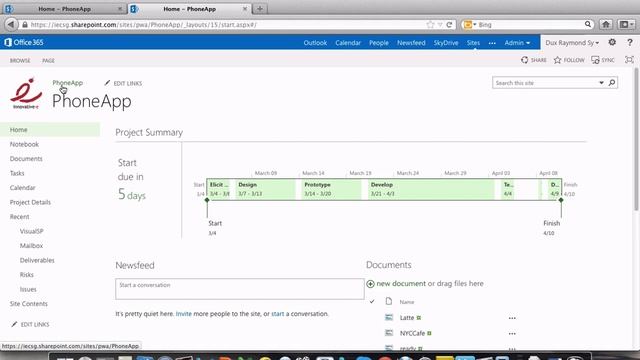The image size is (640, 360).
Task: Open Sites in the top navigation
Action: (473, 43)
